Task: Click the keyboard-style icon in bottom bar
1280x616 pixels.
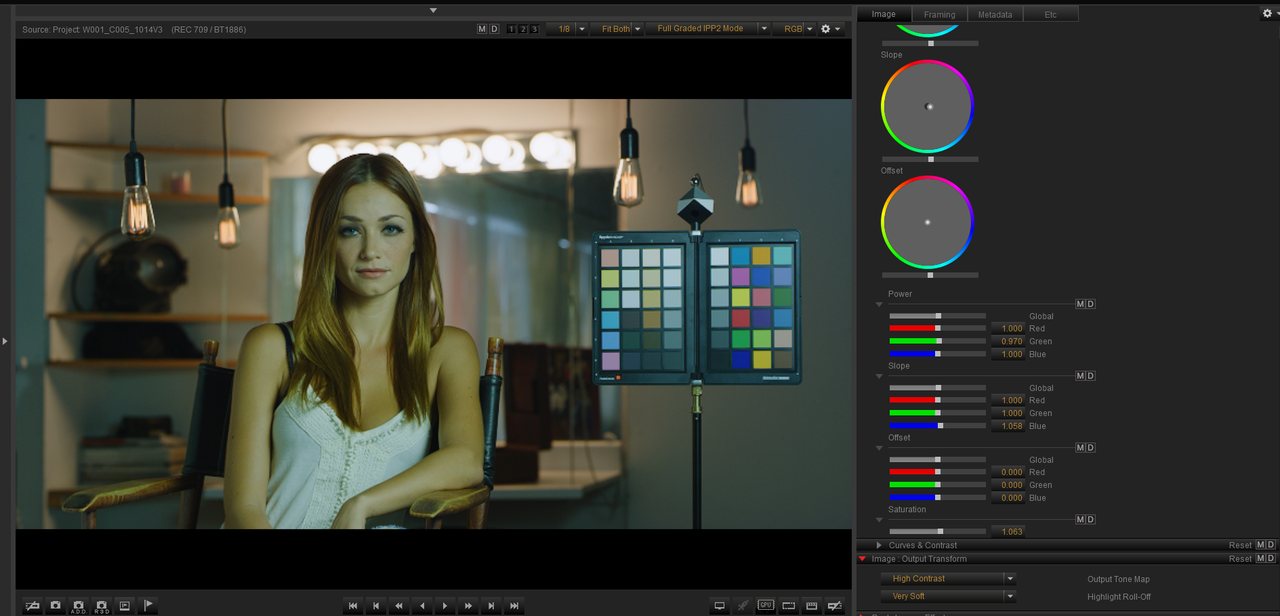Action: (812, 606)
